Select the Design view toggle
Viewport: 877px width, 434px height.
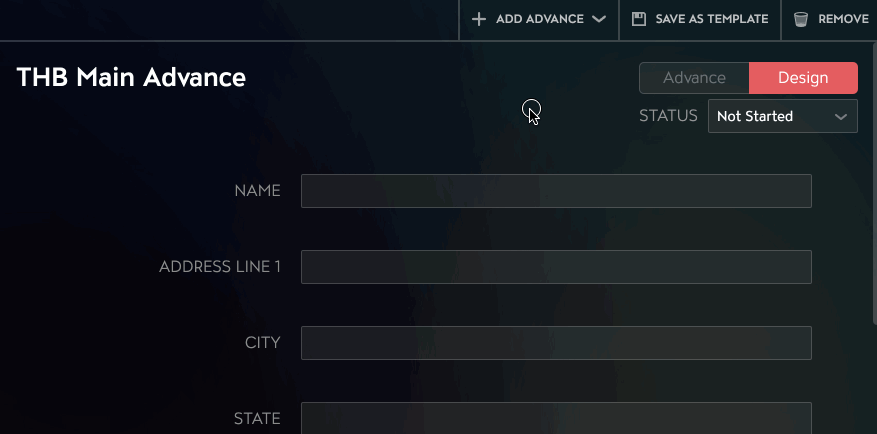pyautogui.click(x=803, y=78)
